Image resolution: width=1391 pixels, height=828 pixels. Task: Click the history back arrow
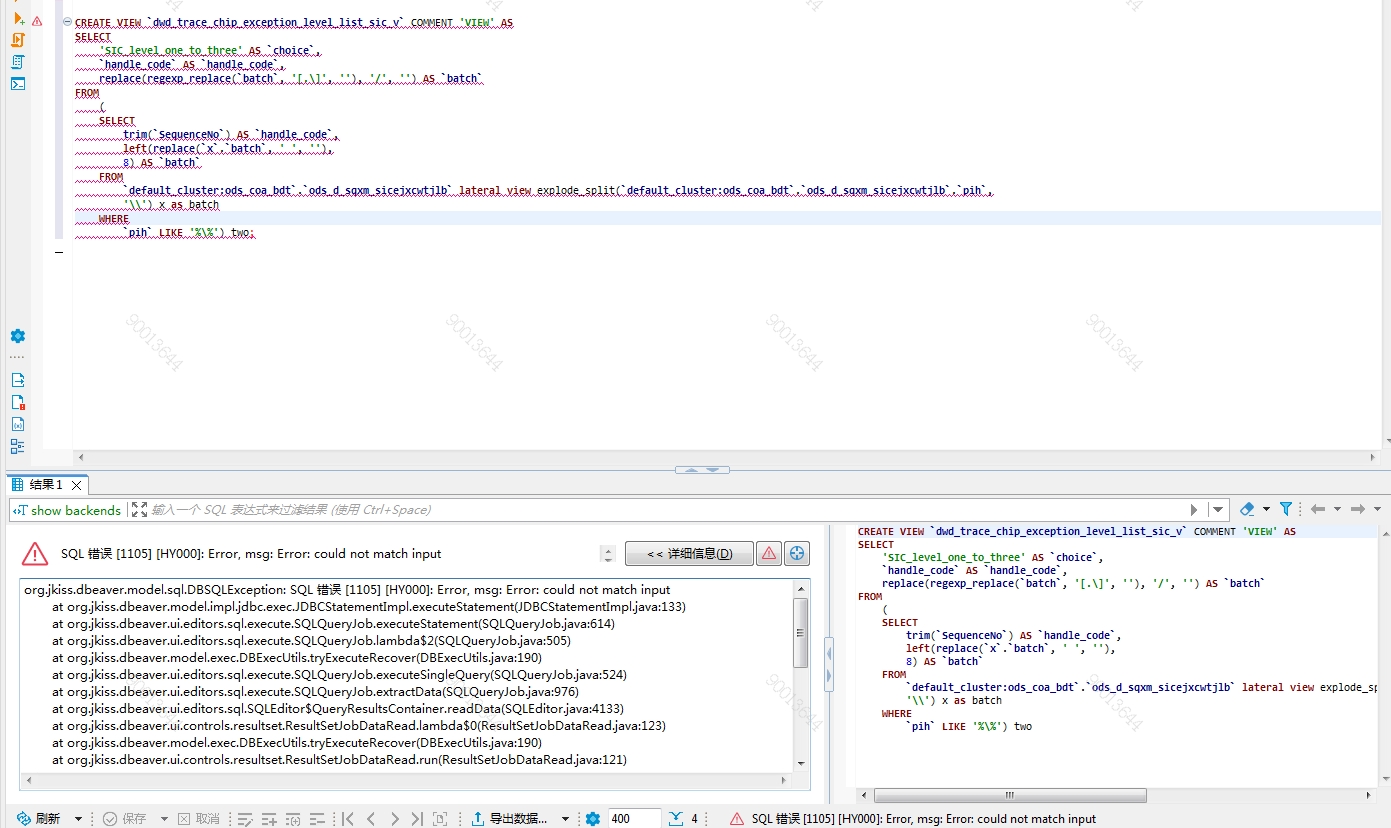point(1318,509)
